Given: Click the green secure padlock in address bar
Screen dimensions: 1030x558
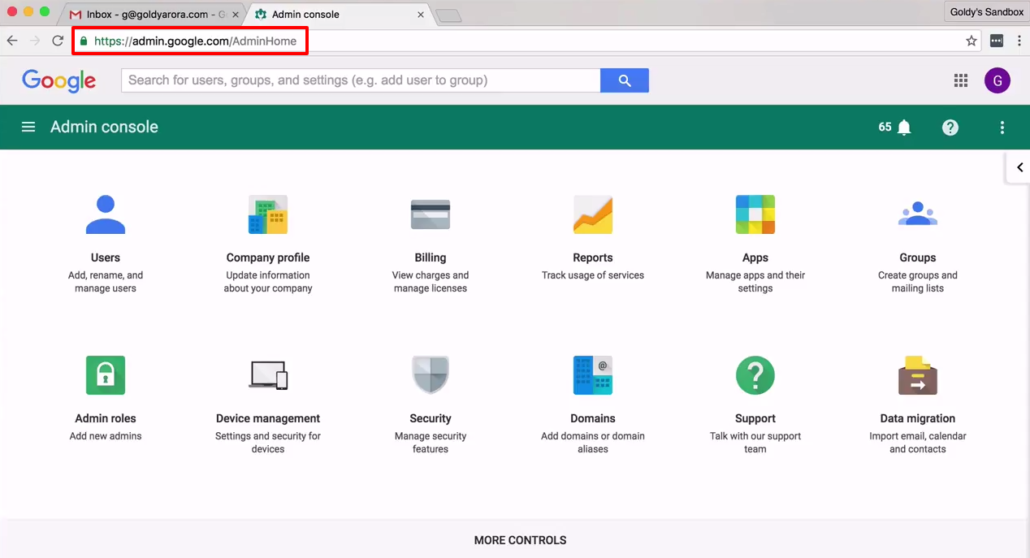Looking at the screenshot, I should (83, 41).
